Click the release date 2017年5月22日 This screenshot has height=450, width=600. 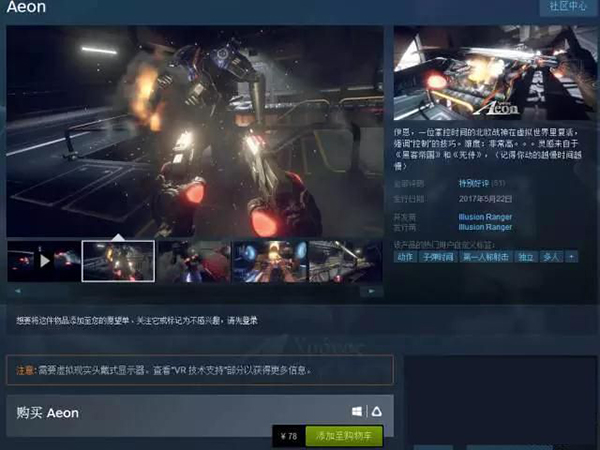pos(485,199)
